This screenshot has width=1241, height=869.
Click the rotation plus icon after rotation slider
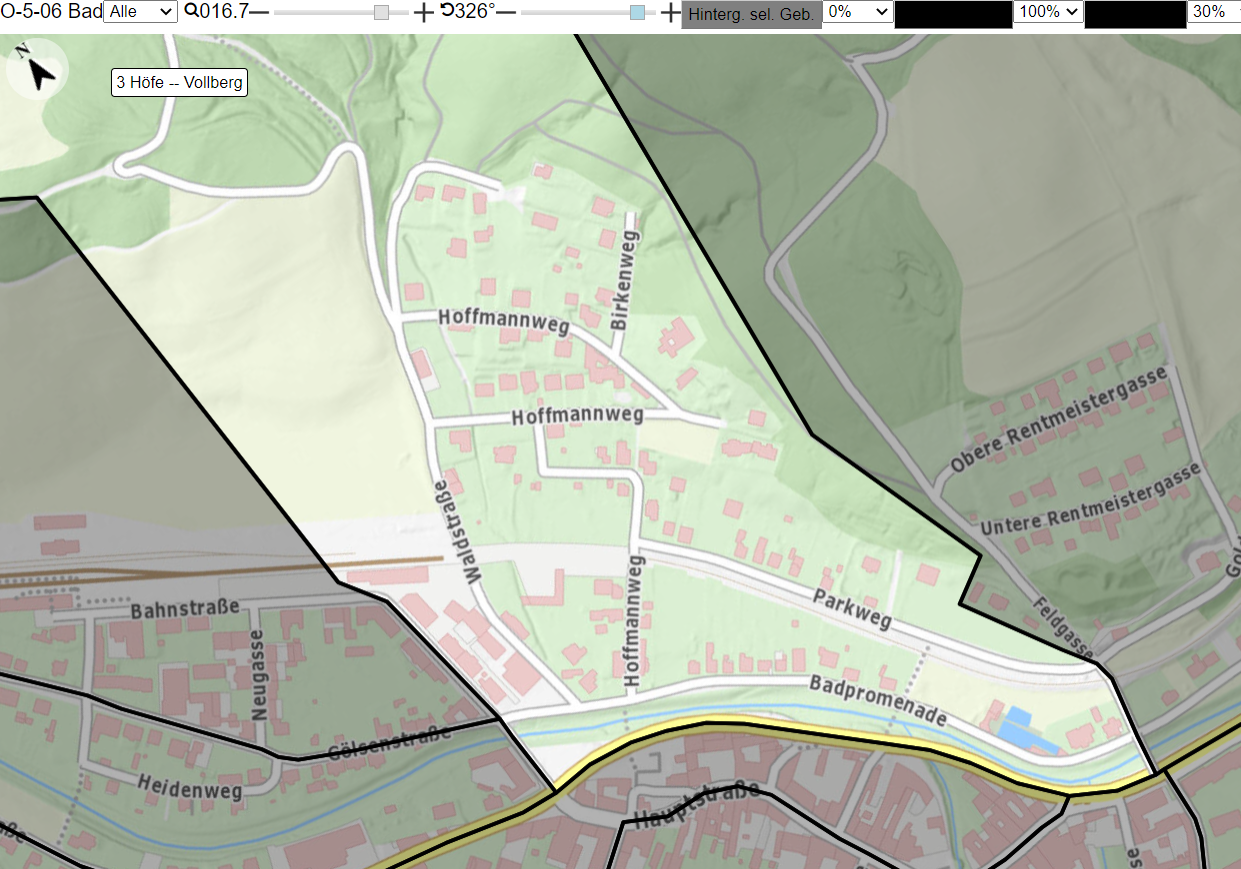tap(670, 12)
